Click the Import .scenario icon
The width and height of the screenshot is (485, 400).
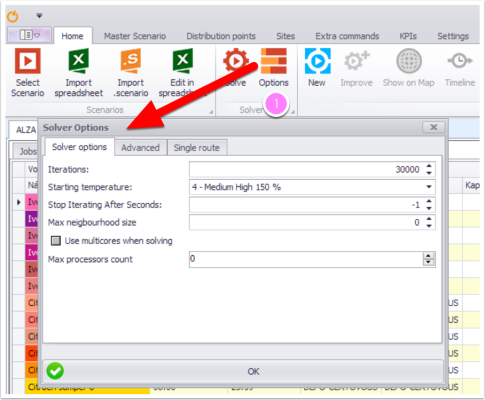pos(130,61)
